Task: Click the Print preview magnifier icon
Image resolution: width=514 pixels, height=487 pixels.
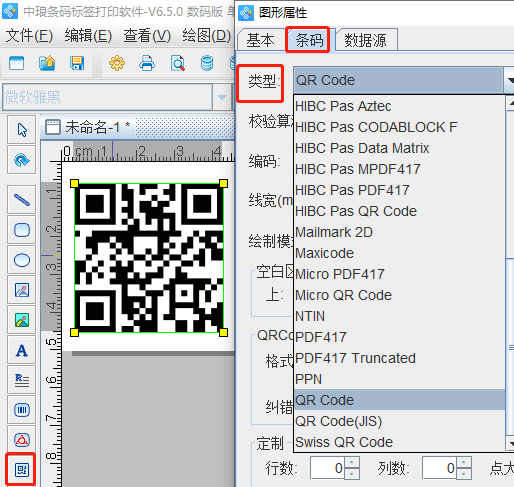Action: pos(178,63)
